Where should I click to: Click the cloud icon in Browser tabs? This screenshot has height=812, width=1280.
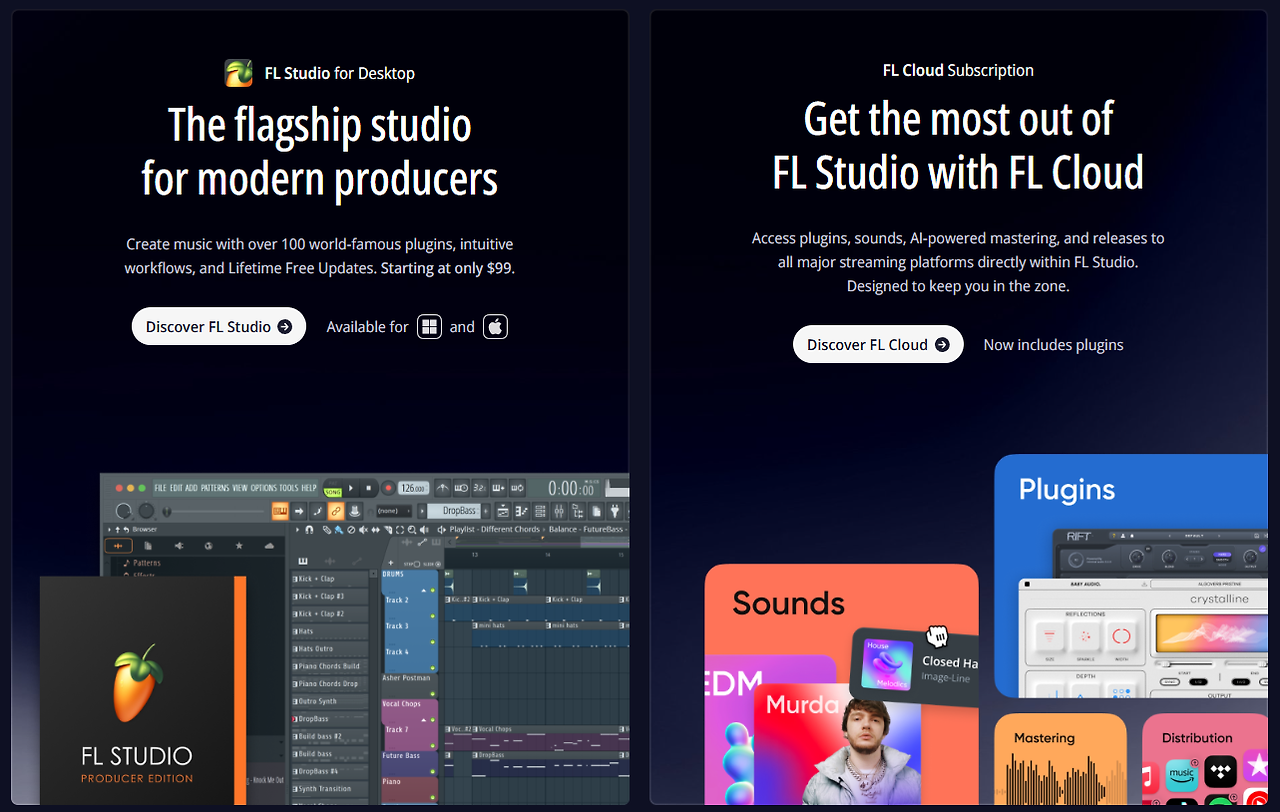coord(269,546)
